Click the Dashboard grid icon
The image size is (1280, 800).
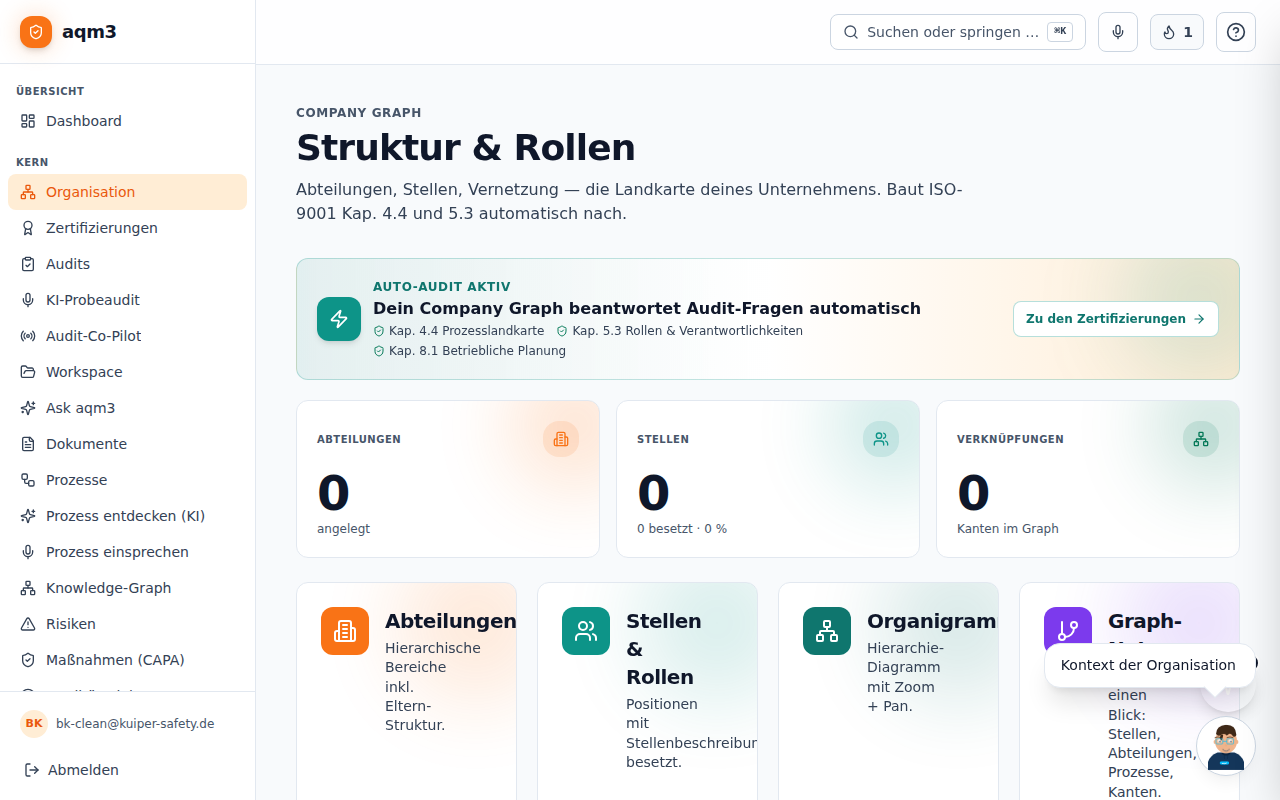point(28,121)
